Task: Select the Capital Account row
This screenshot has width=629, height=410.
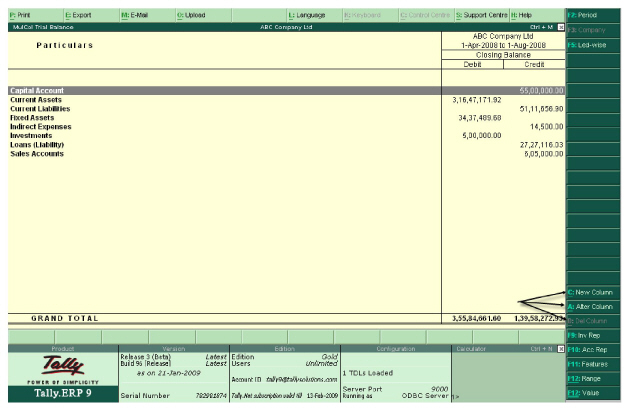Action: (x=286, y=91)
